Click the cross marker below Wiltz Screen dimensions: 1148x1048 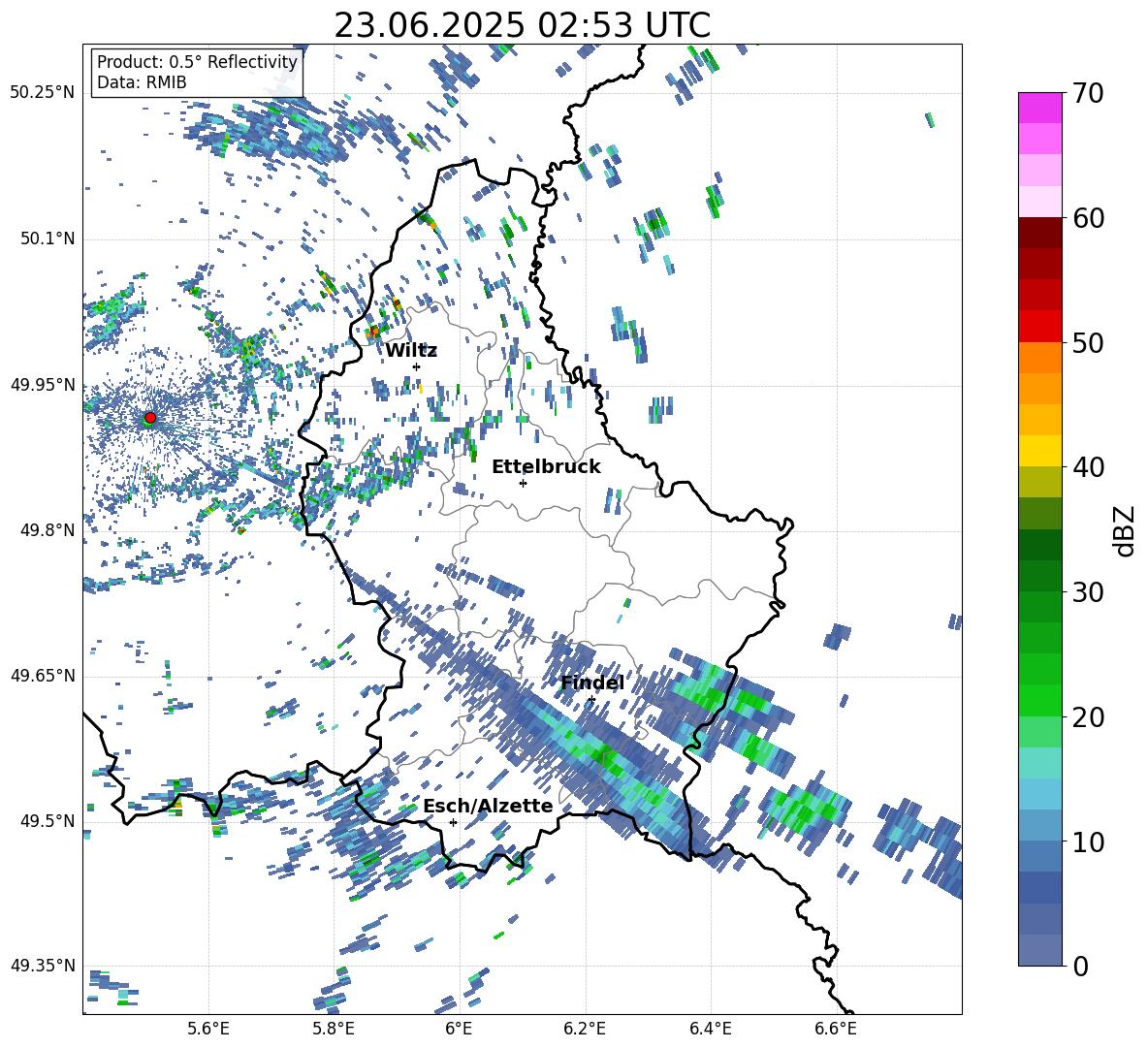tap(417, 366)
